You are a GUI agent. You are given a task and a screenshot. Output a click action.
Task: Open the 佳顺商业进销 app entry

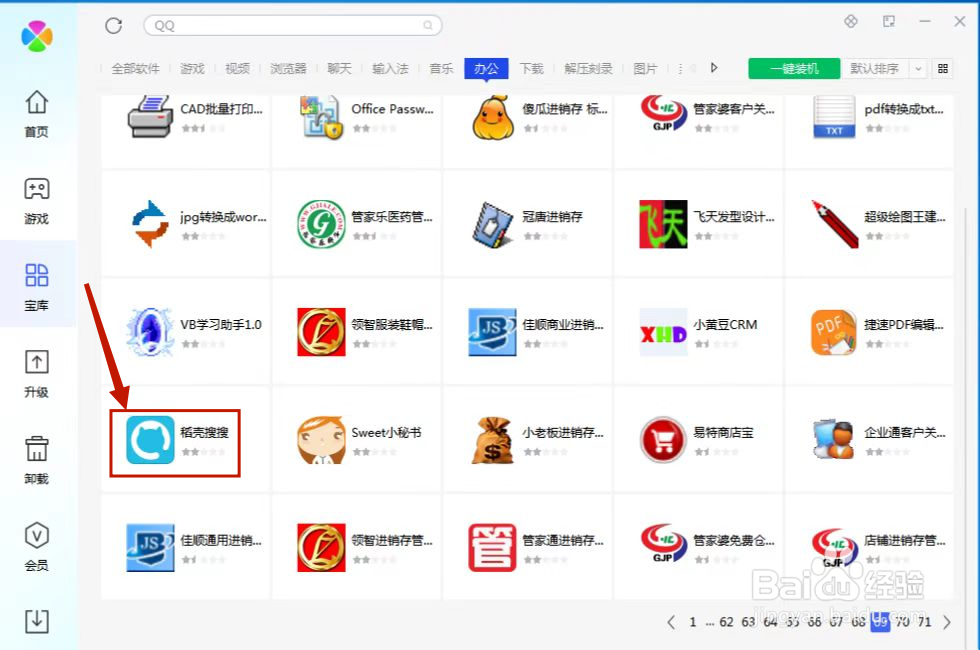[x=527, y=332]
